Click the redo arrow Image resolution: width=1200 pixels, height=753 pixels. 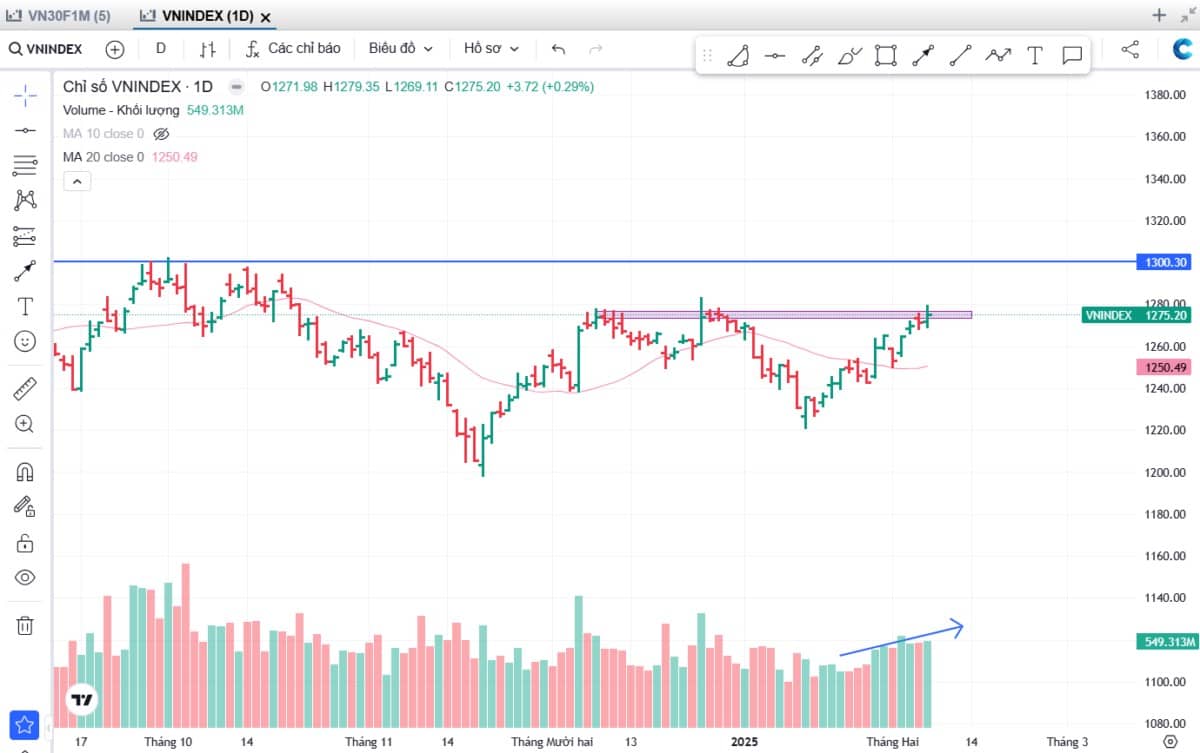(x=596, y=48)
